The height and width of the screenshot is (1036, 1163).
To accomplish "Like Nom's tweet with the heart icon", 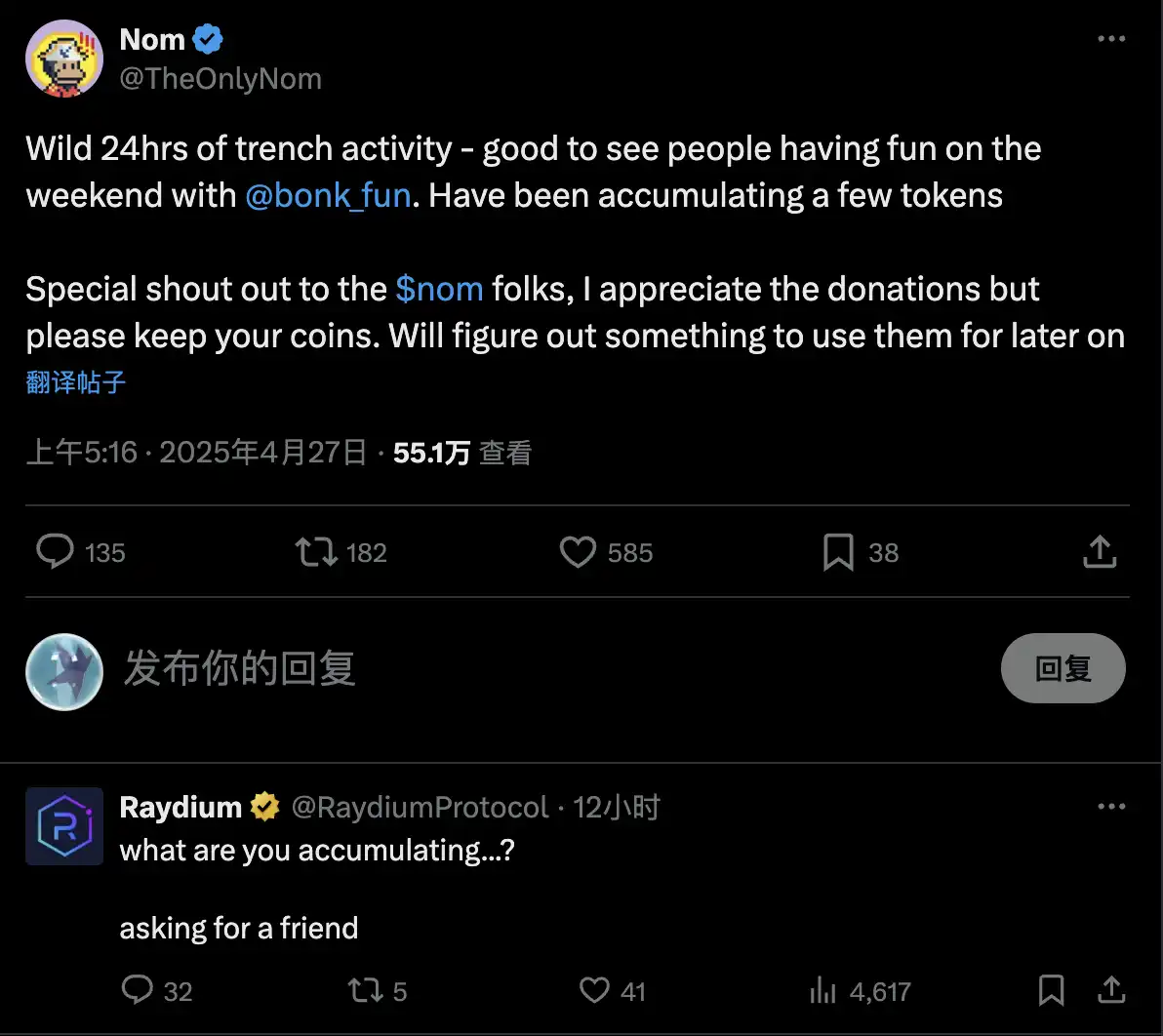I will coord(578,552).
